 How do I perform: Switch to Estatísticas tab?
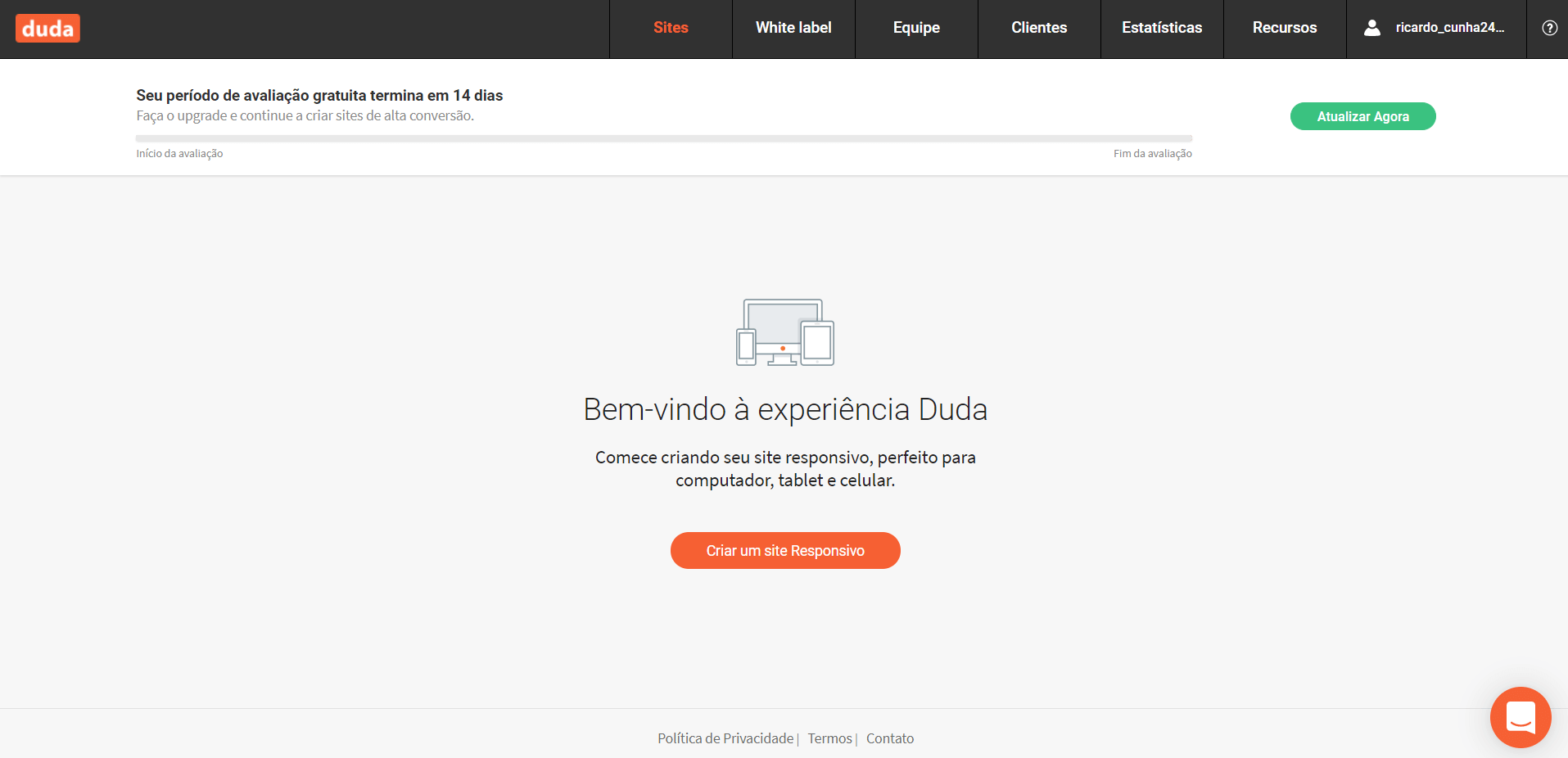coord(1162,28)
